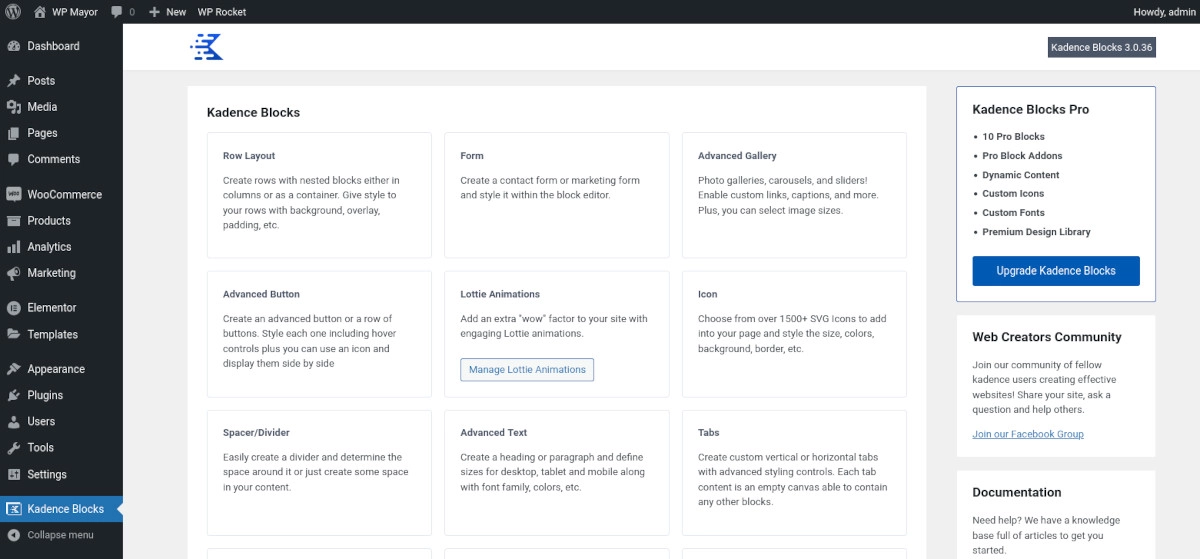Click the Kadence Blocks 3.0.36 version badge
Viewport: 1200px width, 559px height.
coord(1102,47)
